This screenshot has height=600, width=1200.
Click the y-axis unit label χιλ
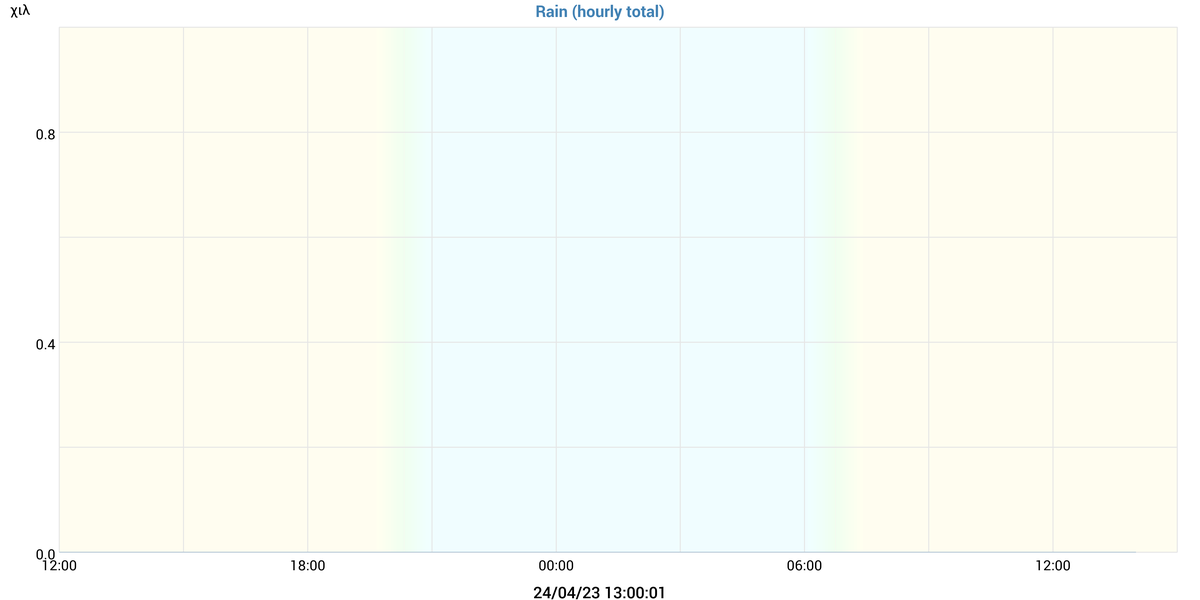click(x=20, y=12)
